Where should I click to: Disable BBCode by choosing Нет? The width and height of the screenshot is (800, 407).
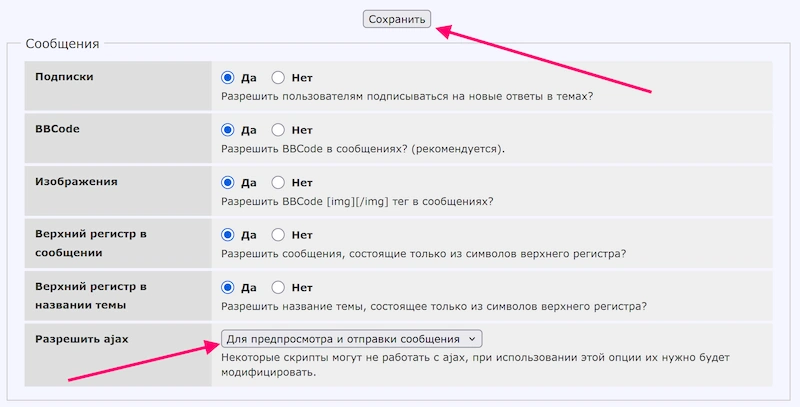tap(278, 130)
